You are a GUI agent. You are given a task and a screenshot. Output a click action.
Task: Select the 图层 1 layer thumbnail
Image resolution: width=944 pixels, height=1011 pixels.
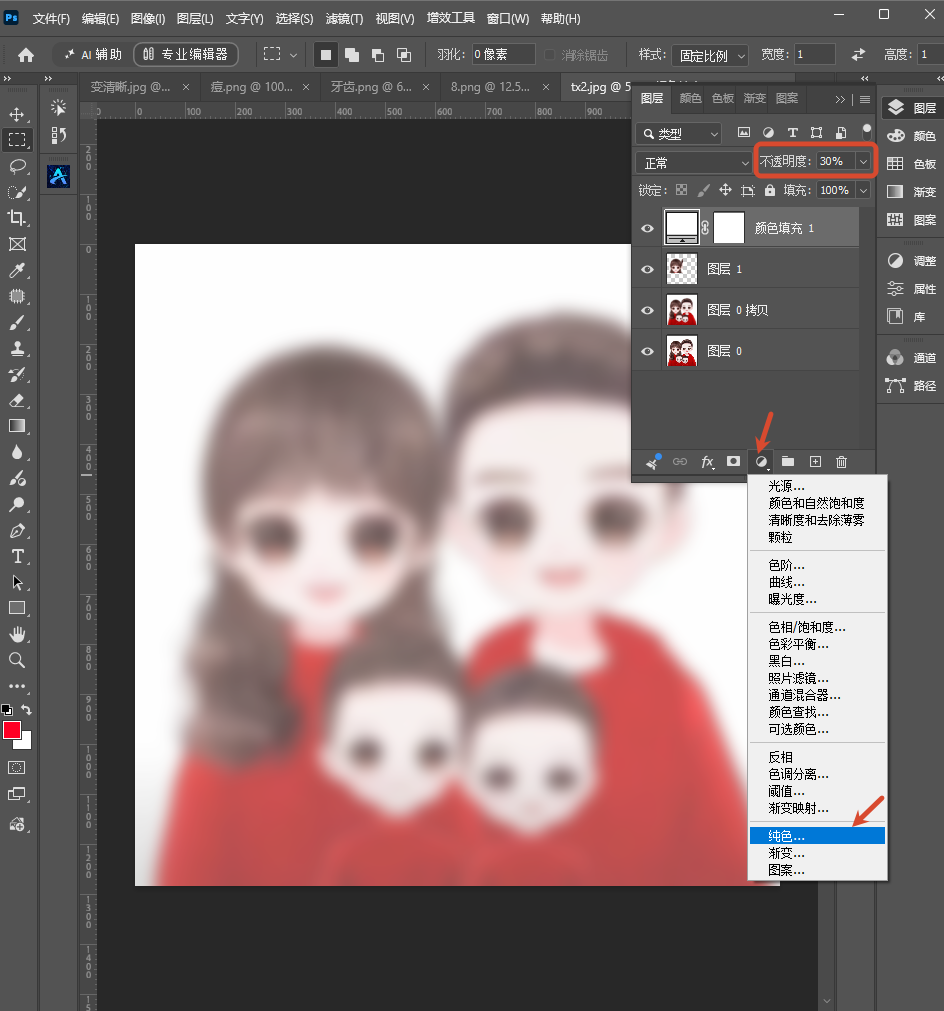click(x=682, y=270)
